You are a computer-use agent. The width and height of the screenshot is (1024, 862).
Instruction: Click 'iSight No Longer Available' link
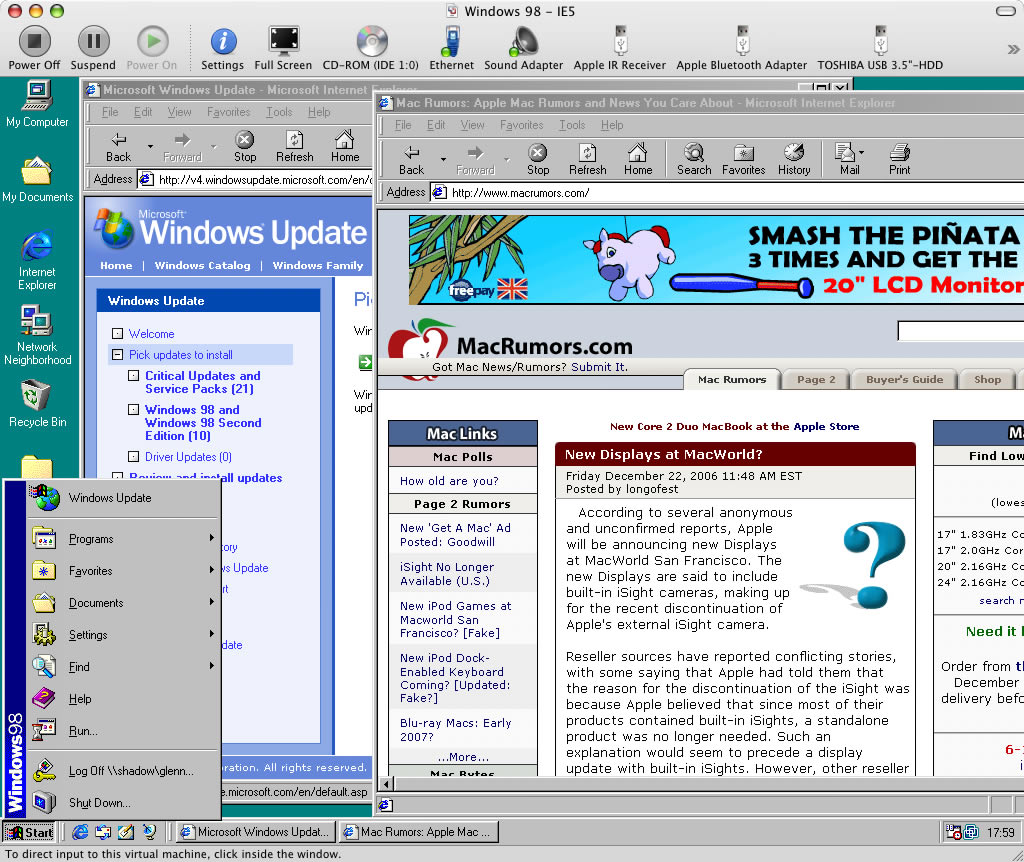(x=447, y=574)
